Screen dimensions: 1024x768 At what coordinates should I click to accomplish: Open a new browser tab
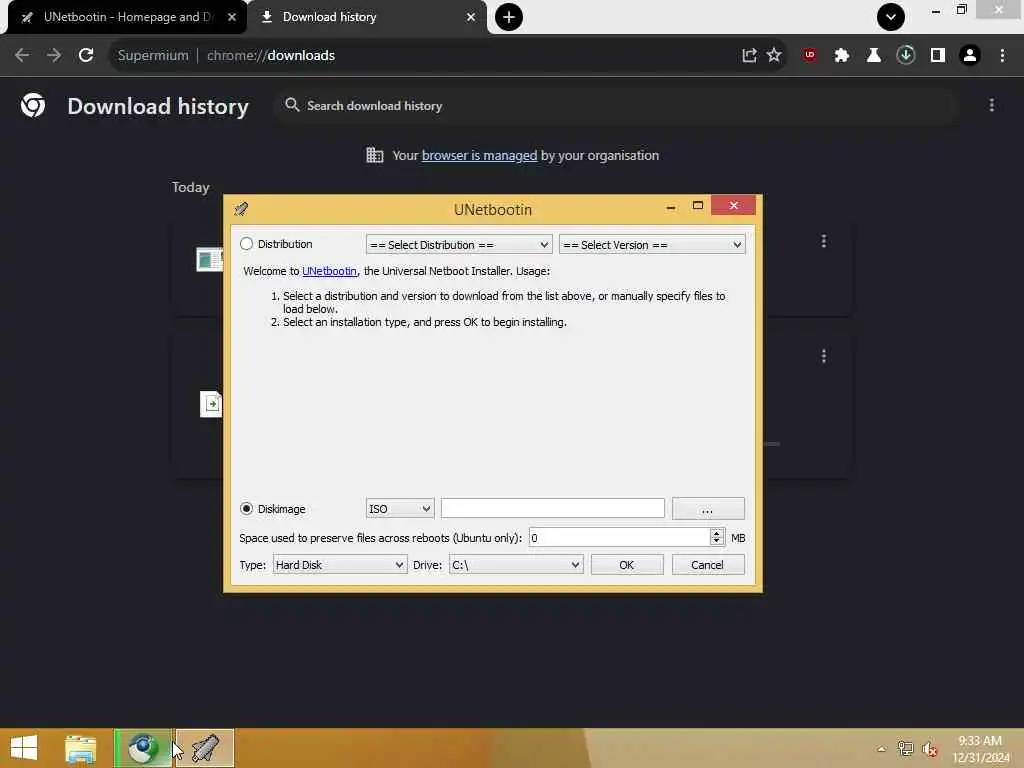pyautogui.click(x=509, y=17)
